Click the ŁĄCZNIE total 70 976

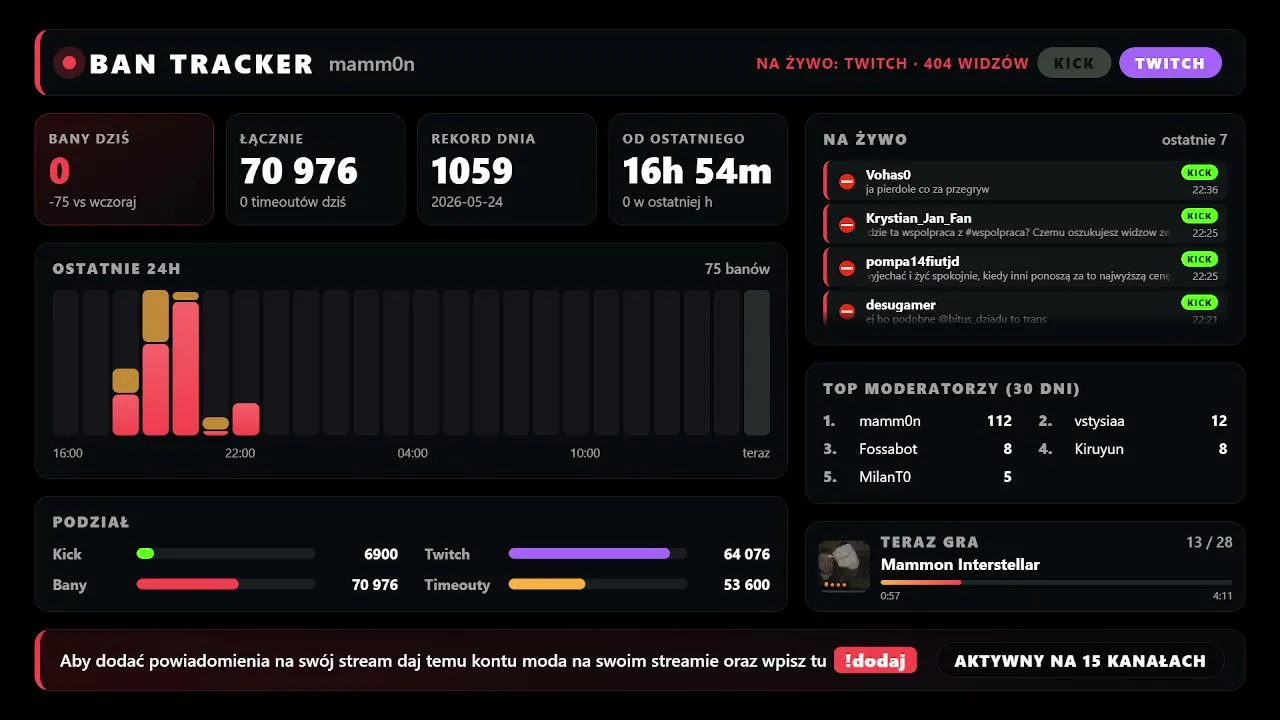click(299, 171)
